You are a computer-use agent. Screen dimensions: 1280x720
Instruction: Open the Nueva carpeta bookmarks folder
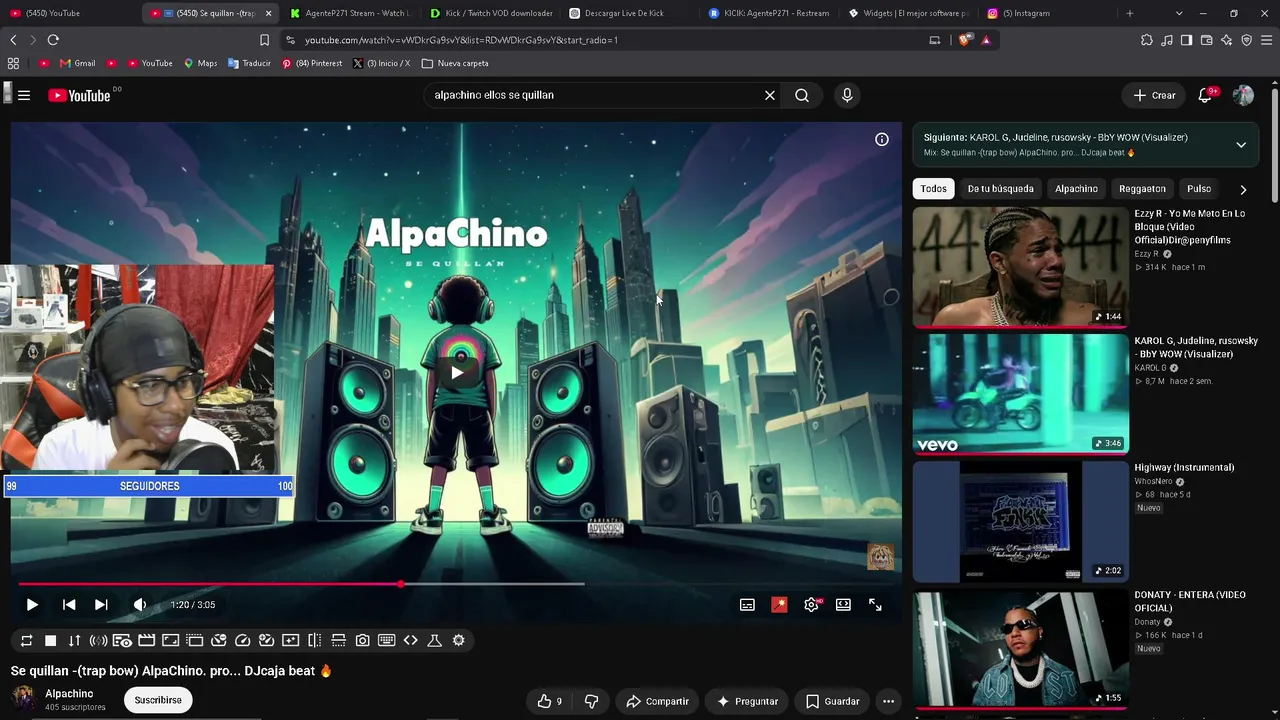tap(455, 63)
